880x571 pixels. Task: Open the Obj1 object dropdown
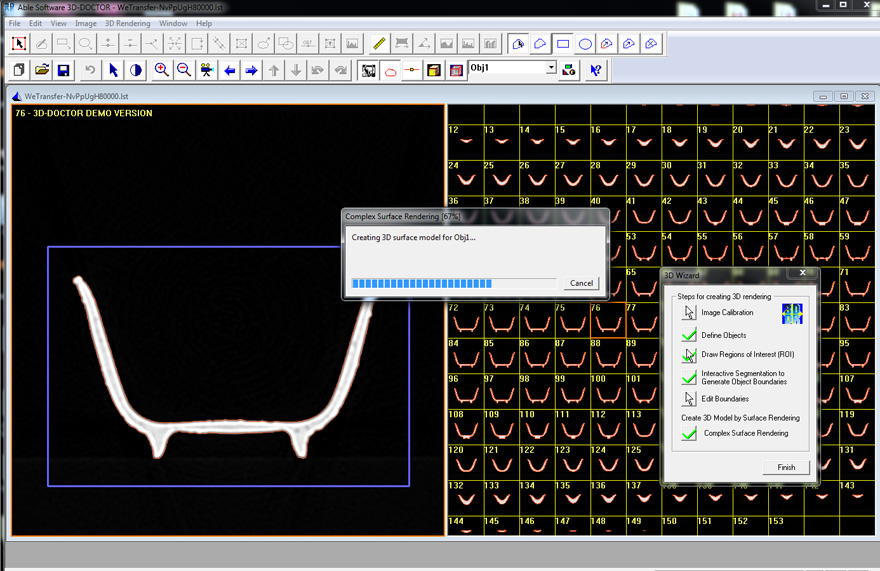coord(550,68)
